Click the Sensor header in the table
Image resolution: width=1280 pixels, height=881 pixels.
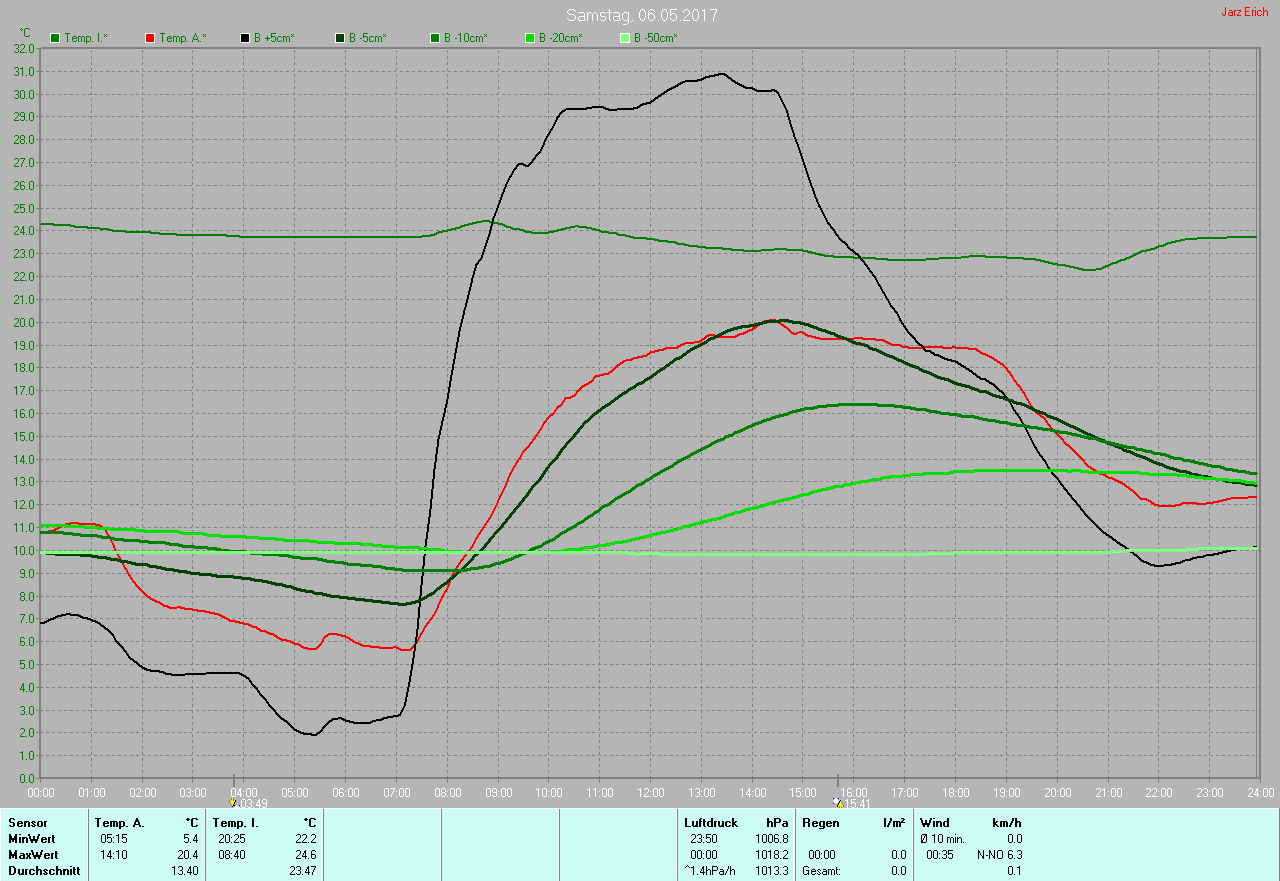click(x=27, y=822)
